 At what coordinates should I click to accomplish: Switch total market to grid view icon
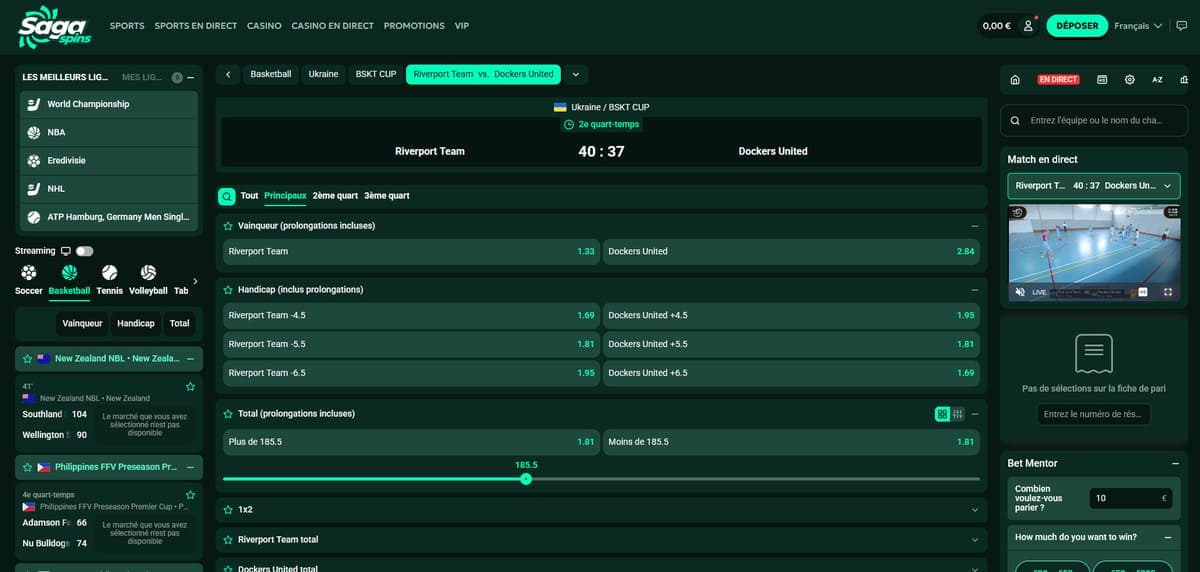(x=942, y=414)
